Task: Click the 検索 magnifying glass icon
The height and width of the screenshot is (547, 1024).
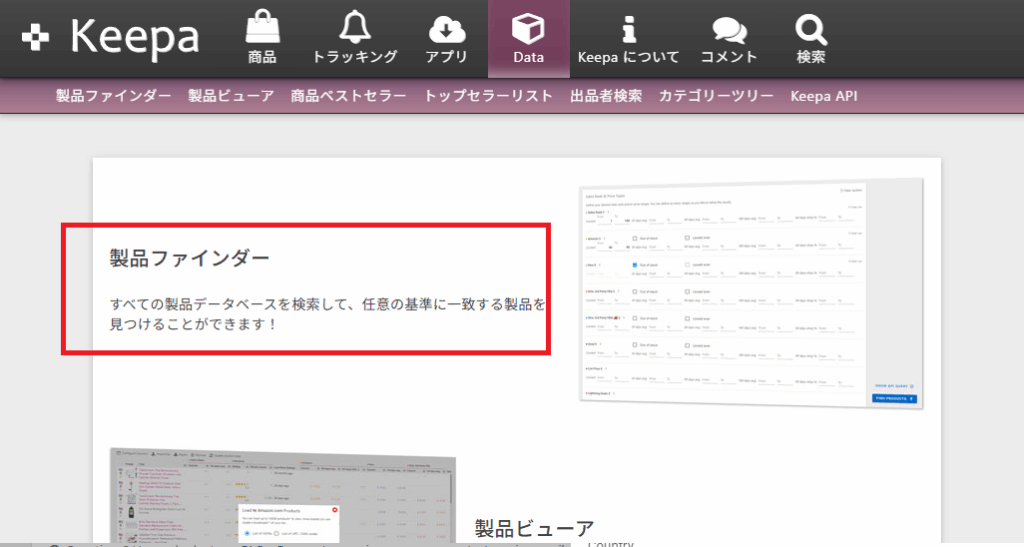Action: coord(811,27)
